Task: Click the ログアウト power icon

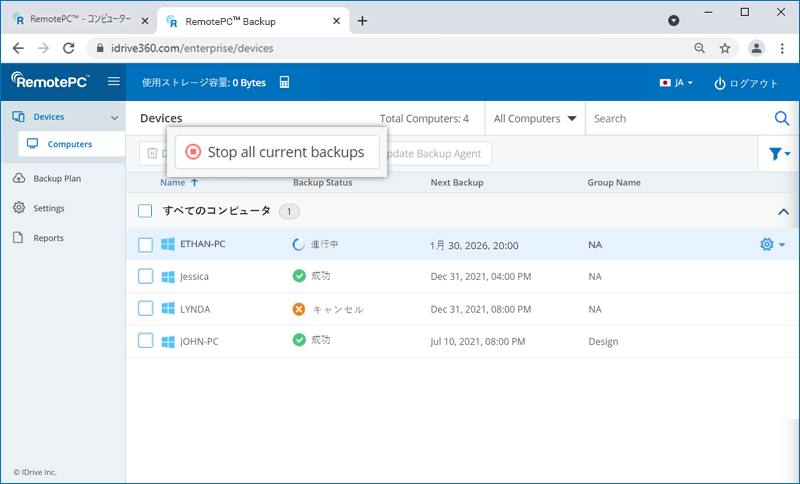Action: tap(719, 83)
